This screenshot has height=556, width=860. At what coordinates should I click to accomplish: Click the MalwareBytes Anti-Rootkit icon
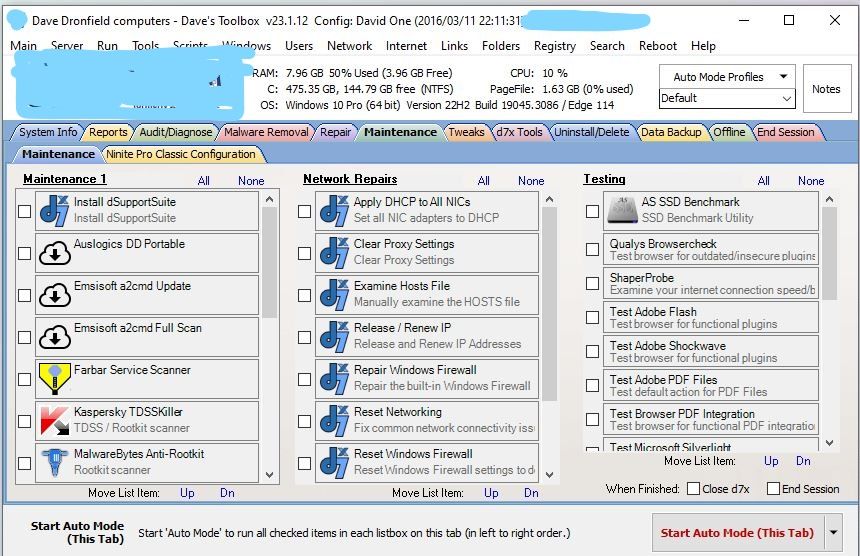point(54,463)
